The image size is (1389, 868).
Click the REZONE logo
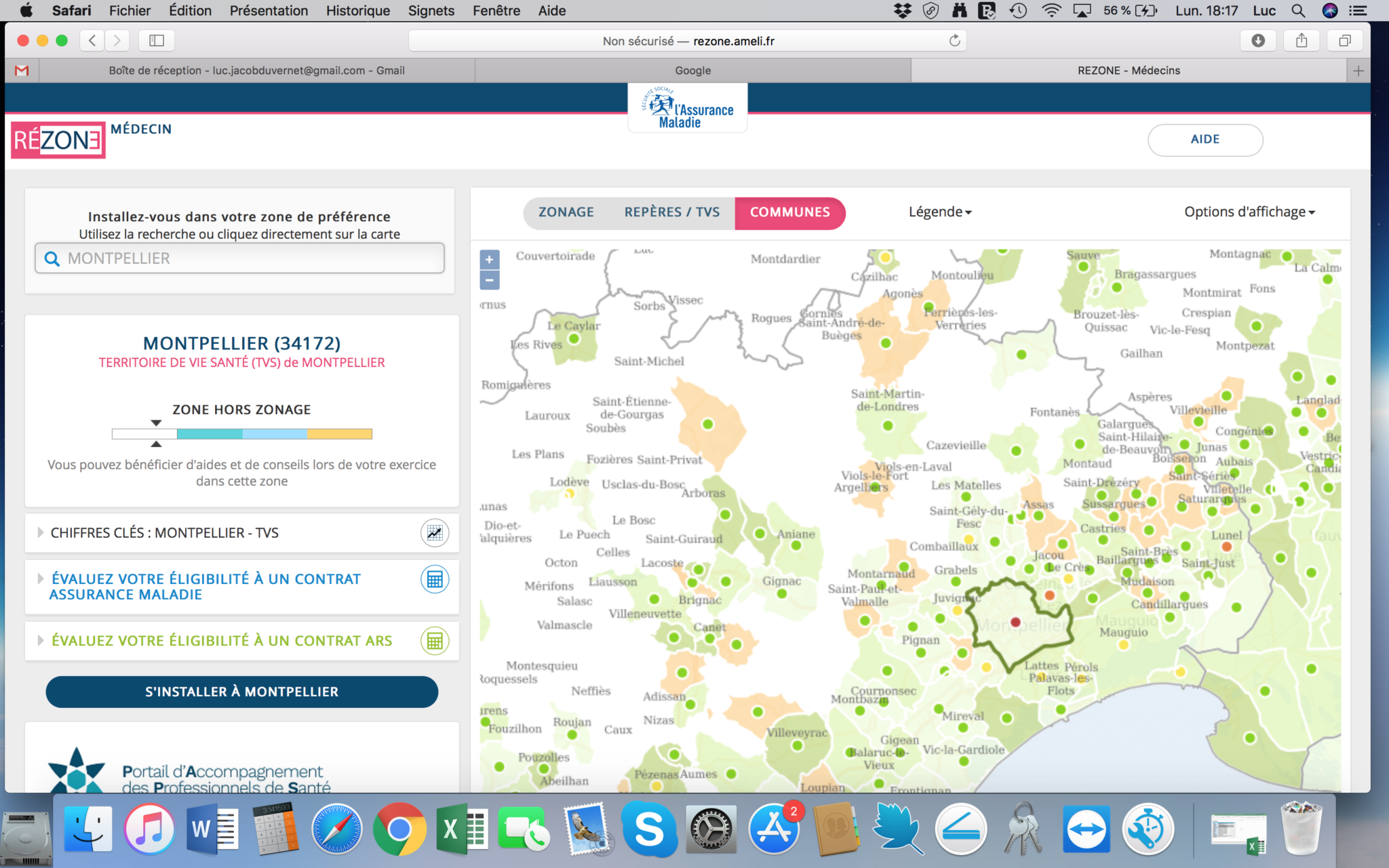58,140
